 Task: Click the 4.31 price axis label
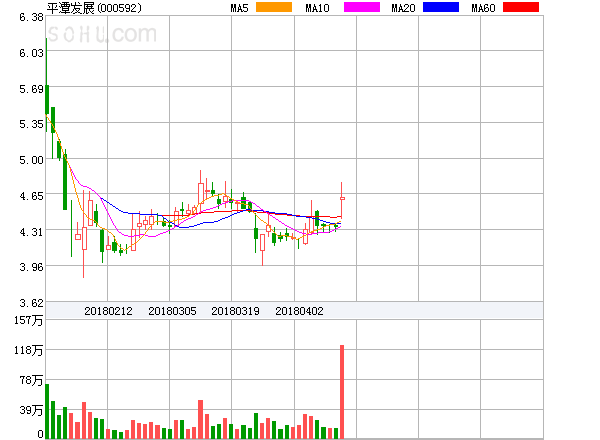[x=31, y=232]
